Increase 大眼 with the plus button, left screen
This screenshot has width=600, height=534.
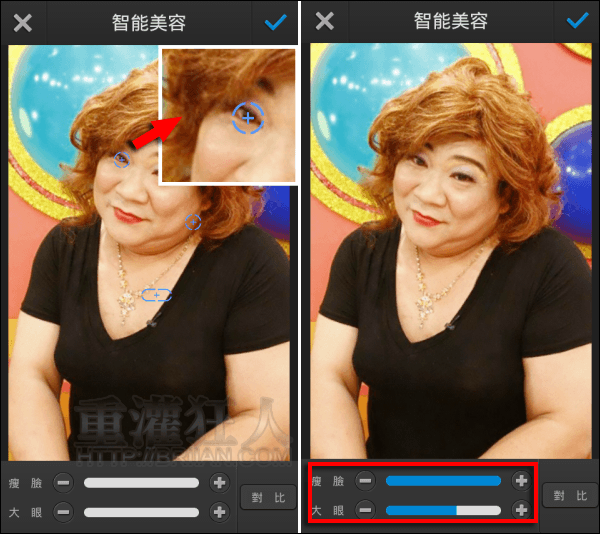click(219, 512)
